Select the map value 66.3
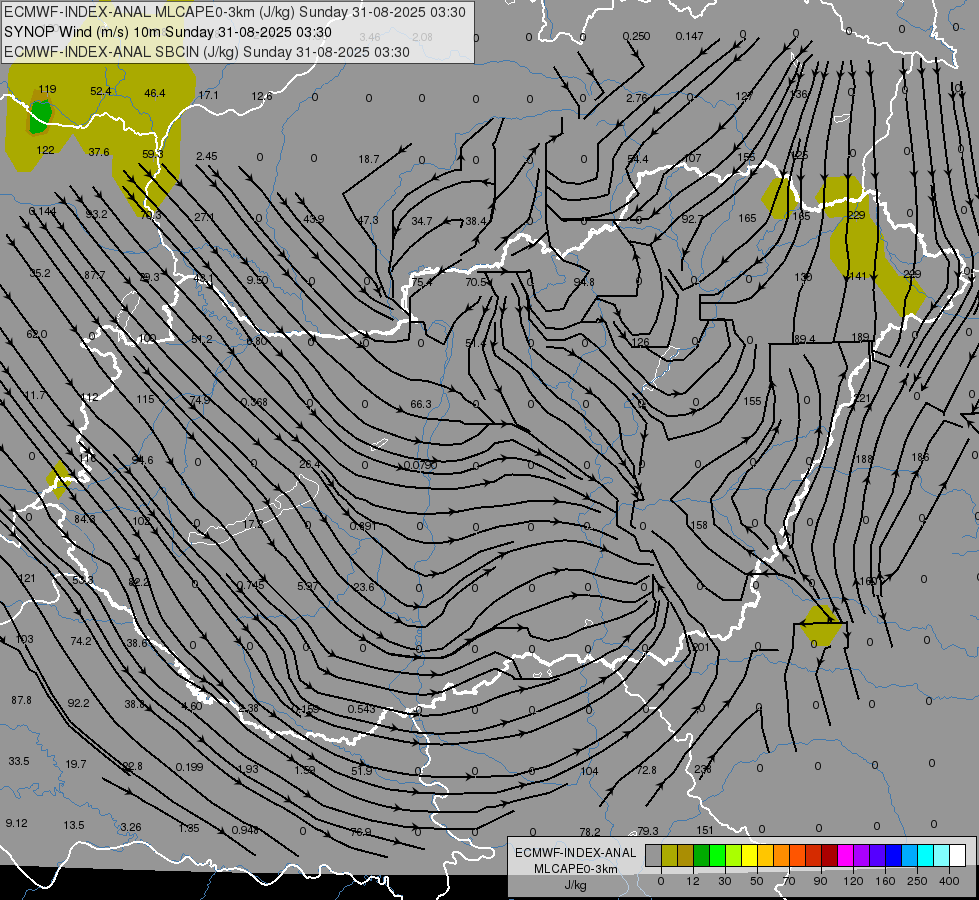 [421, 404]
